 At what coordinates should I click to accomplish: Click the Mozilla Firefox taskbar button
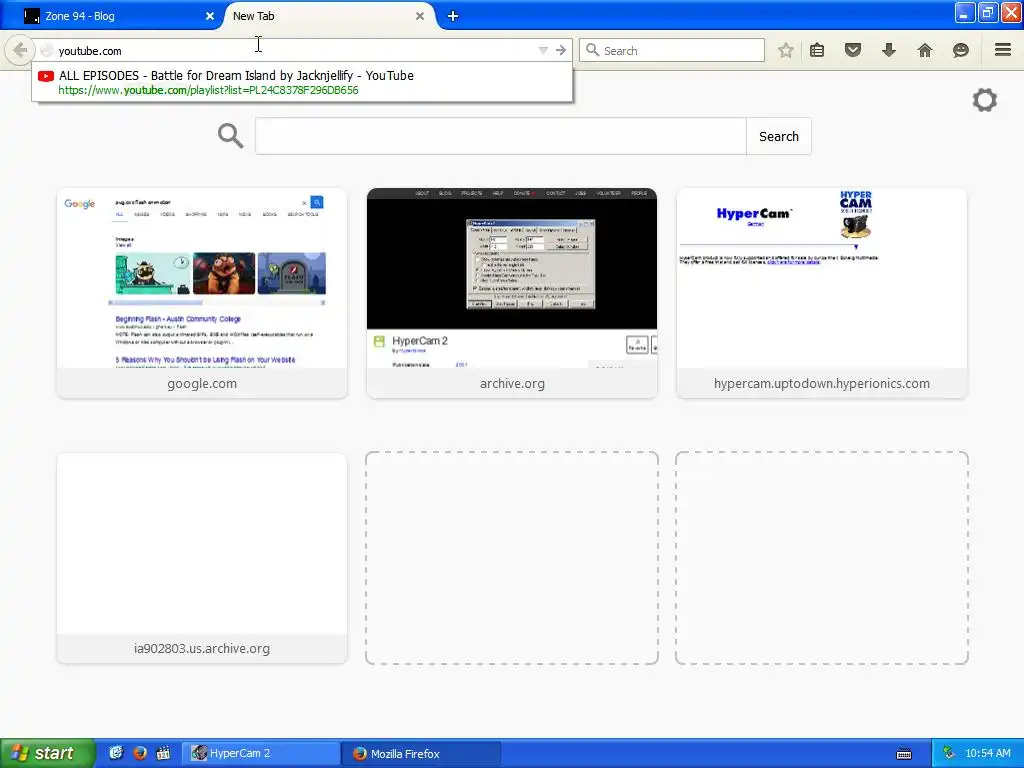421,754
